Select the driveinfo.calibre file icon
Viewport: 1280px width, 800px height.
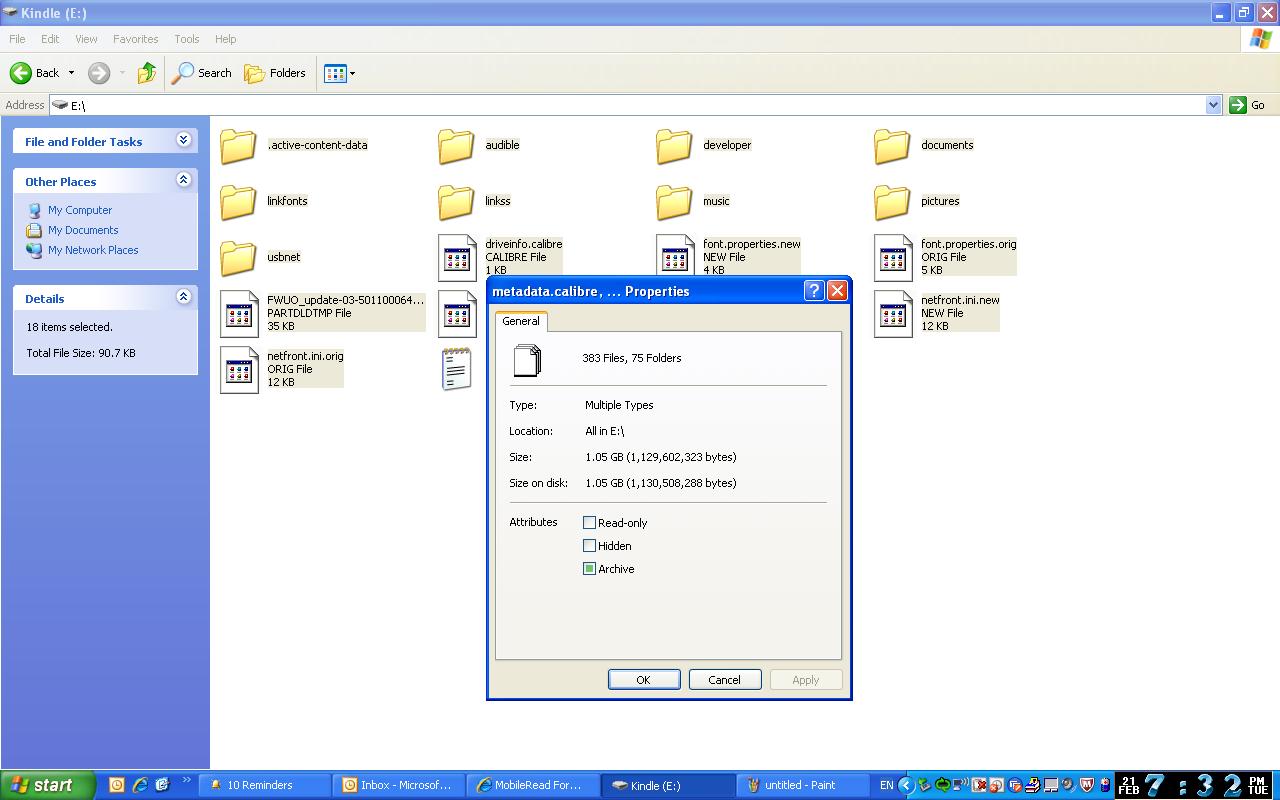[x=457, y=258]
